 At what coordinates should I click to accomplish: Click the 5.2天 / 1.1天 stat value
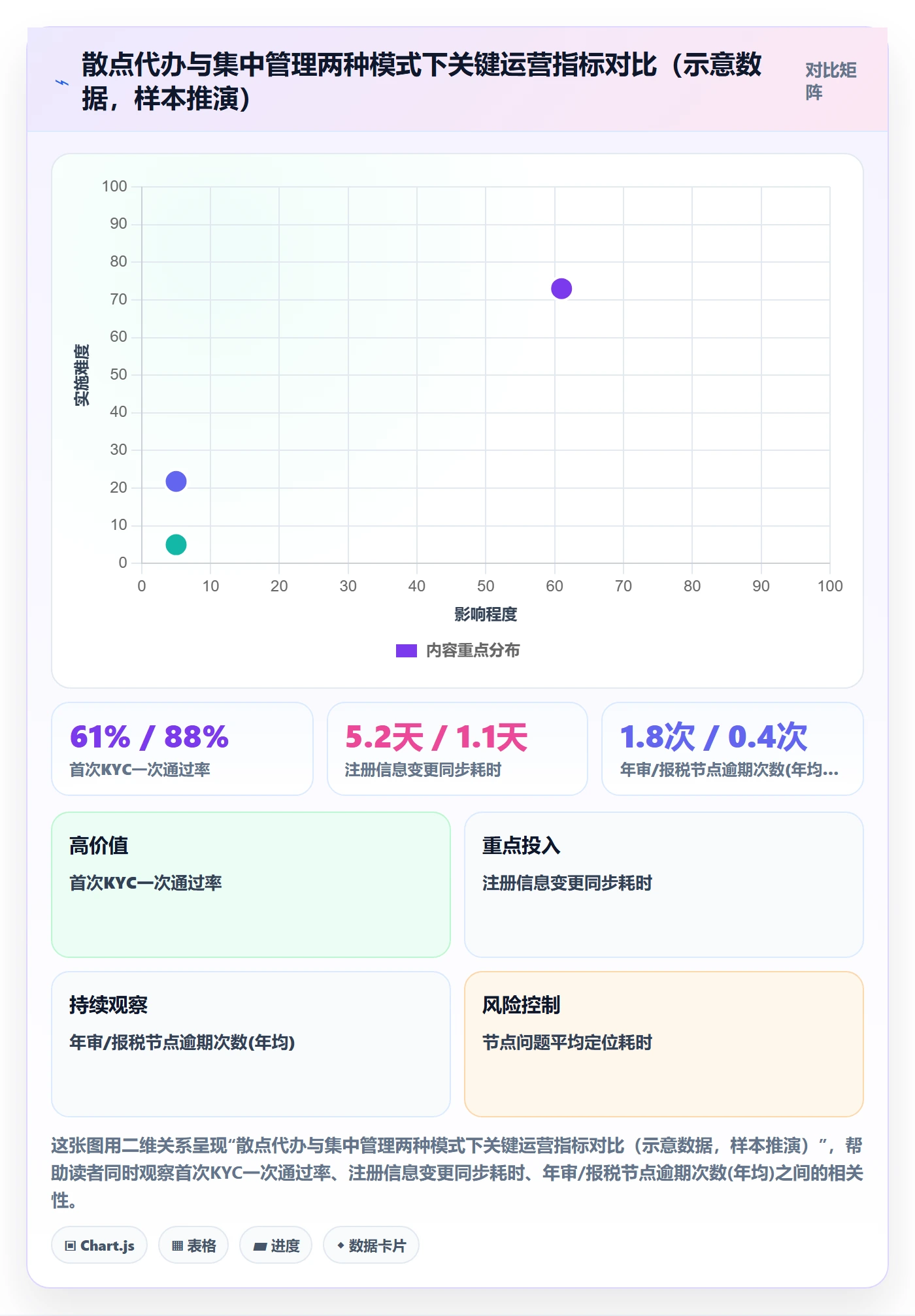coord(437,737)
